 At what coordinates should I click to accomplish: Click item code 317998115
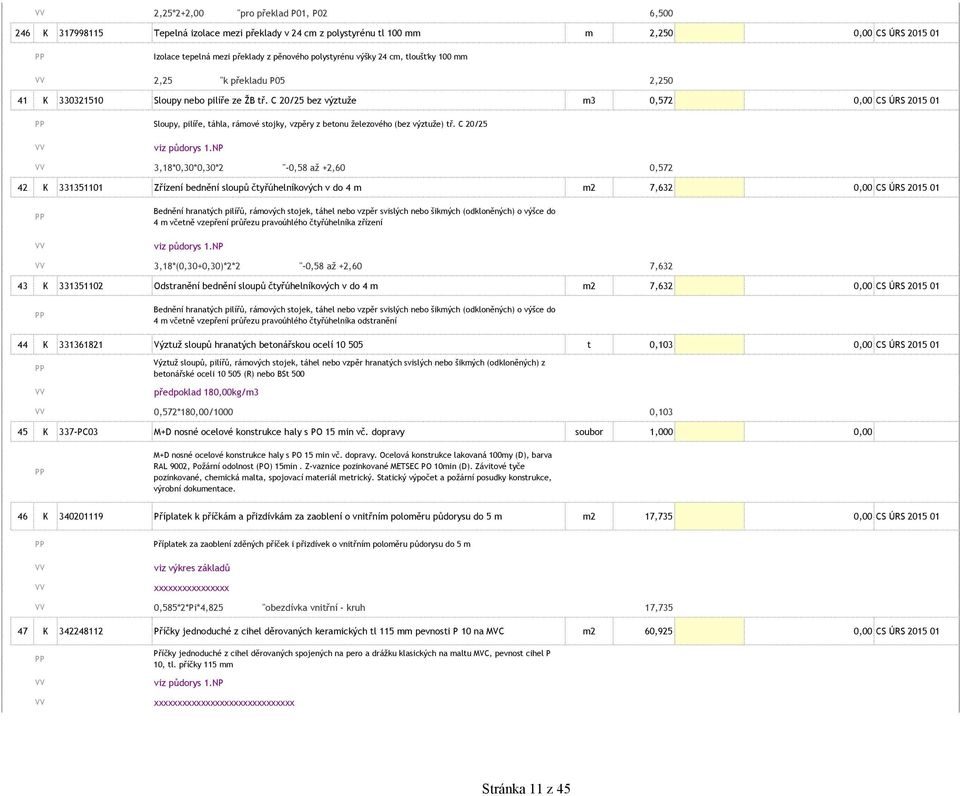click(x=81, y=33)
